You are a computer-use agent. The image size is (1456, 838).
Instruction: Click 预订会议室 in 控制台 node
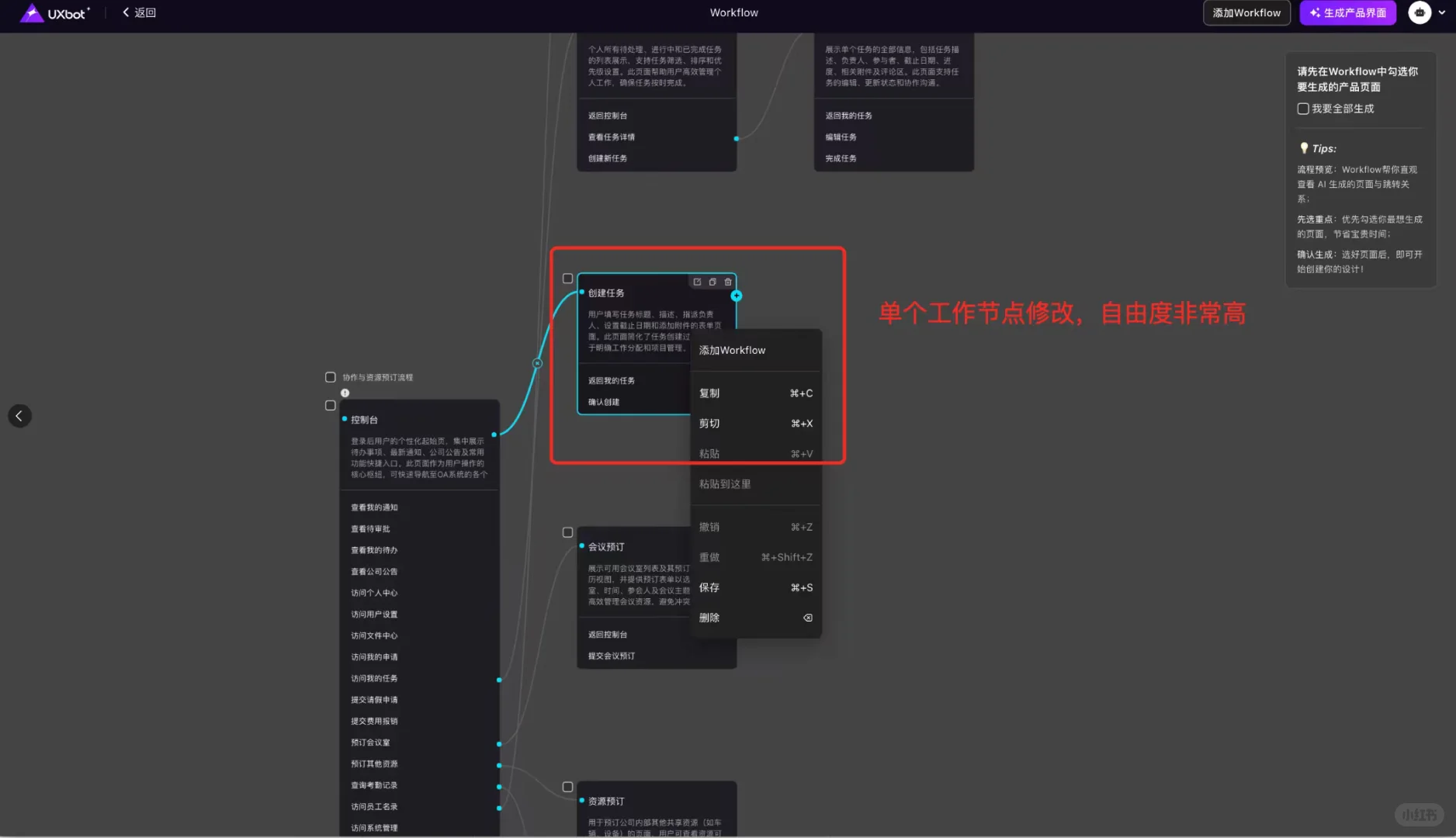pos(370,743)
